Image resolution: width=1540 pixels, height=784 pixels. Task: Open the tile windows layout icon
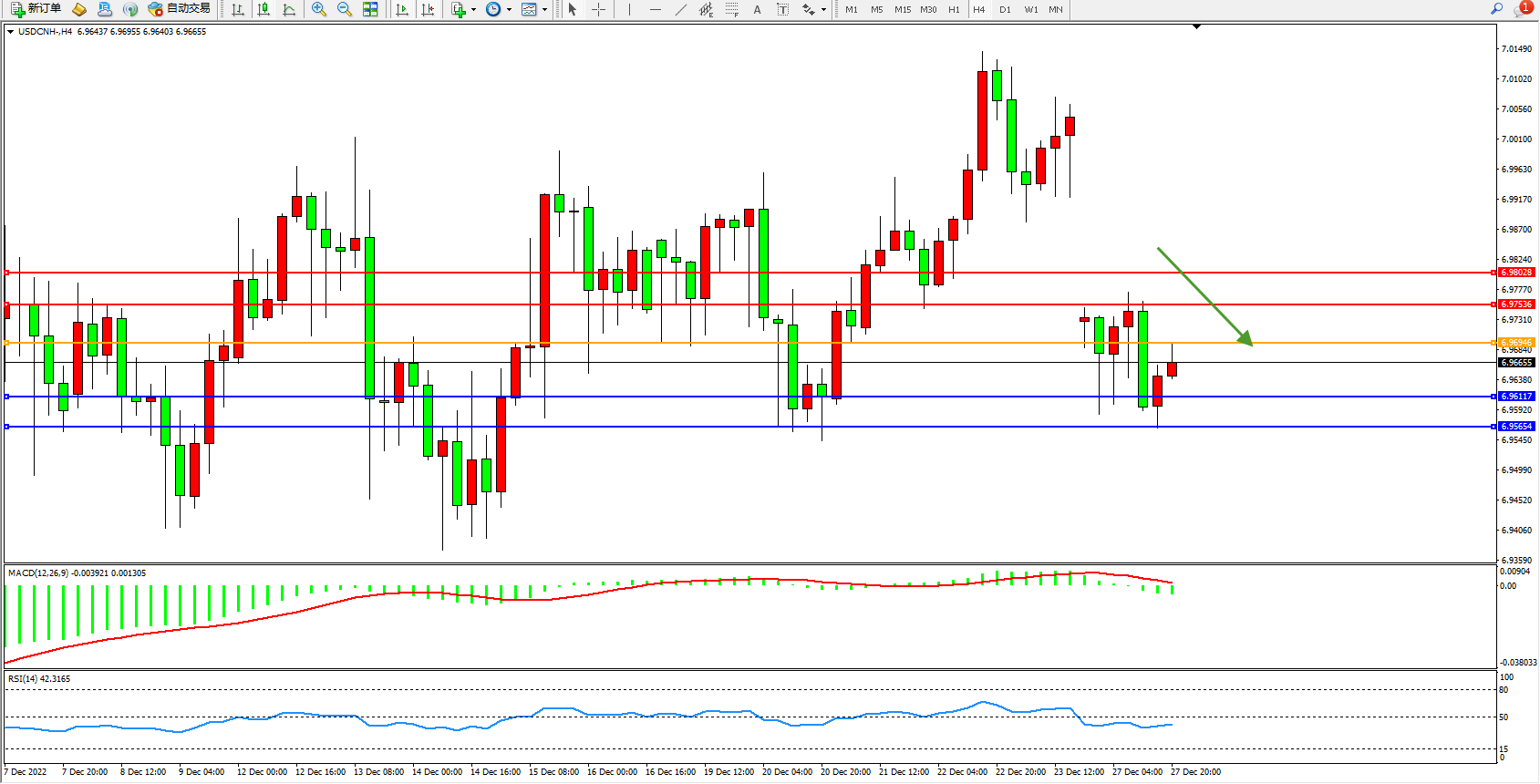pyautogui.click(x=370, y=9)
